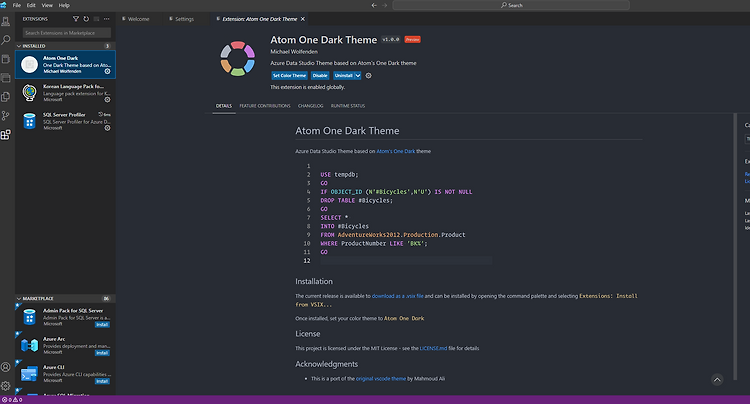This screenshot has width=750, height=404.
Task: Select the Extensions icon in activity bar
Action: [x=6, y=135]
